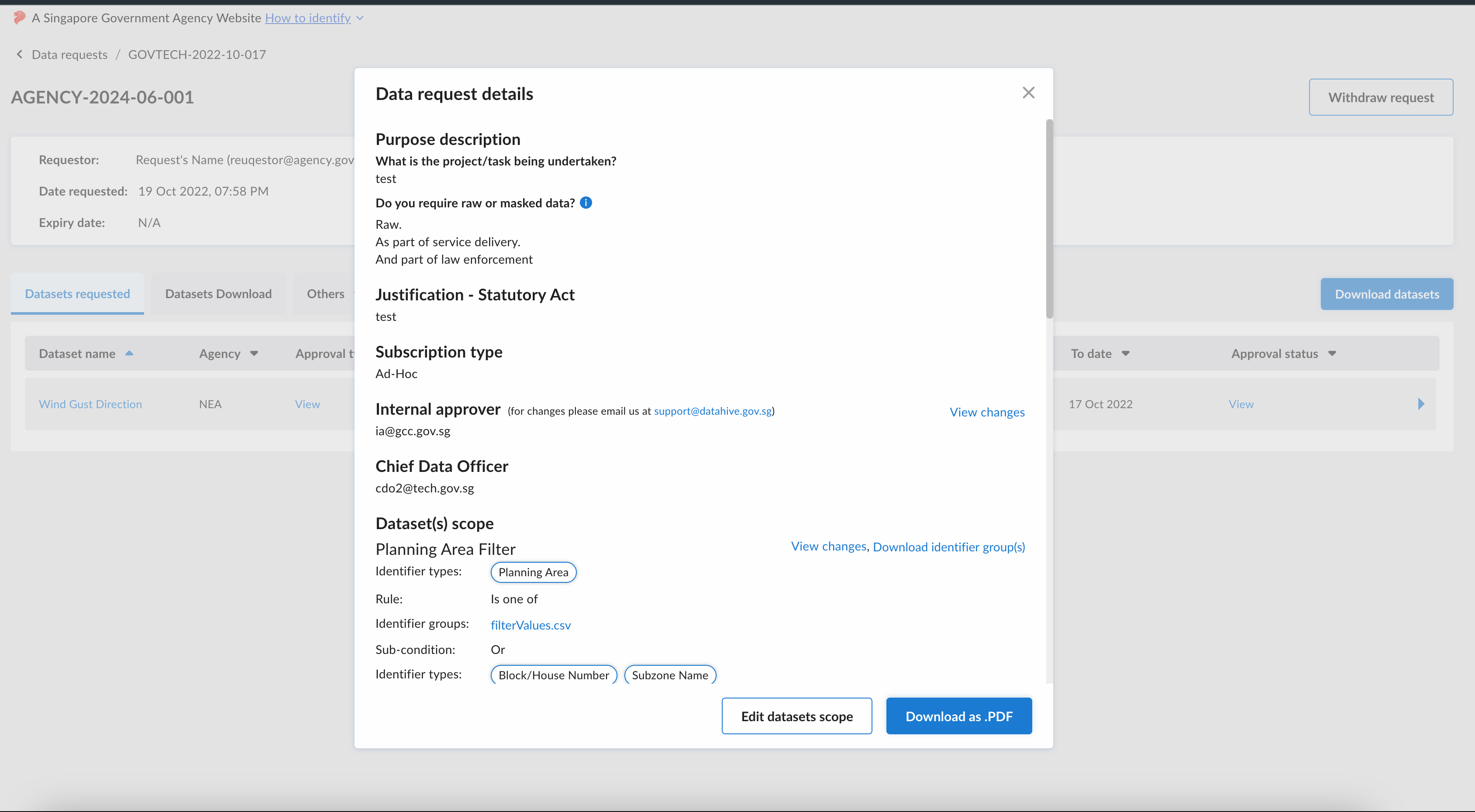The width and height of the screenshot is (1475, 812).
Task: Click Edit datasets scope button
Action: (796, 716)
